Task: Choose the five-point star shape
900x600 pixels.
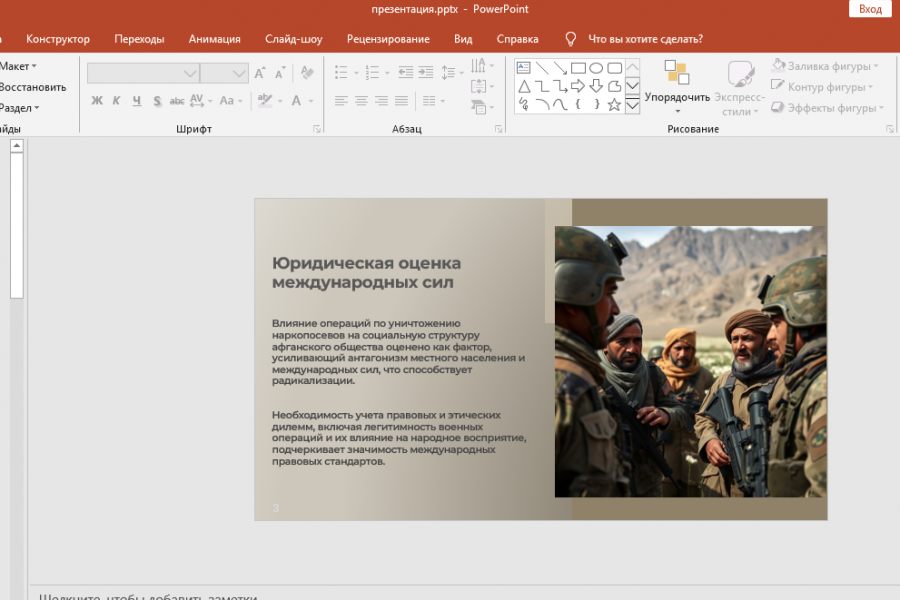Action: click(x=614, y=104)
